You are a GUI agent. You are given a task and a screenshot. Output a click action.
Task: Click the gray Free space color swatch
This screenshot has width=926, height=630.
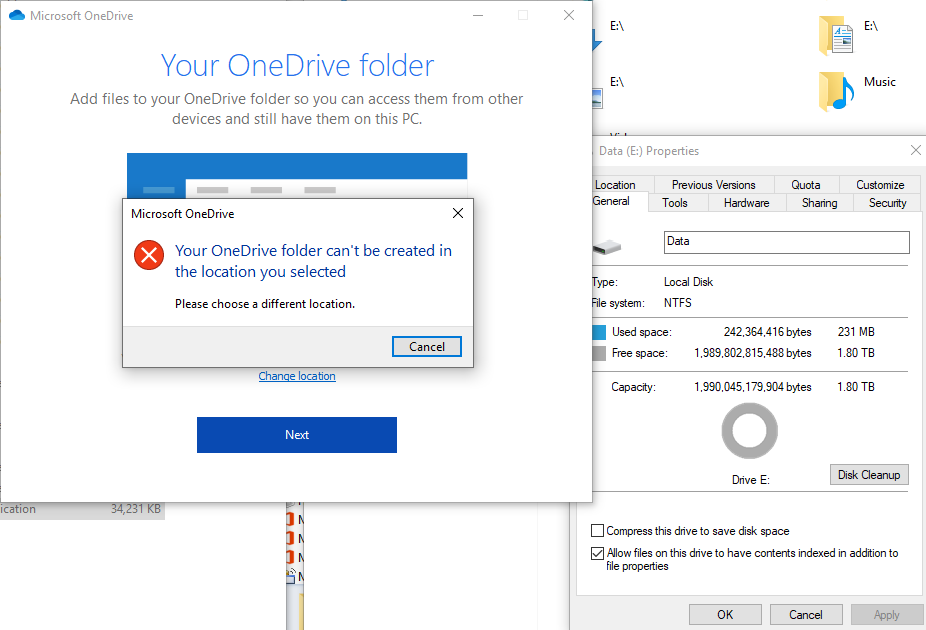599,353
